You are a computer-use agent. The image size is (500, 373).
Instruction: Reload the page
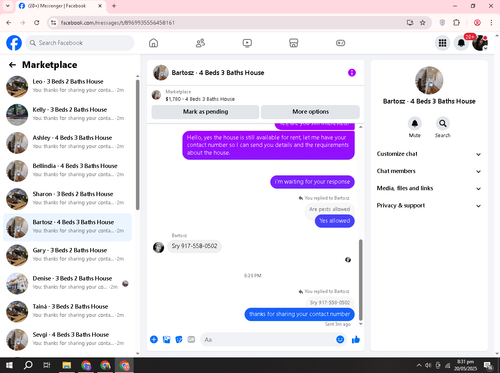point(37,23)
